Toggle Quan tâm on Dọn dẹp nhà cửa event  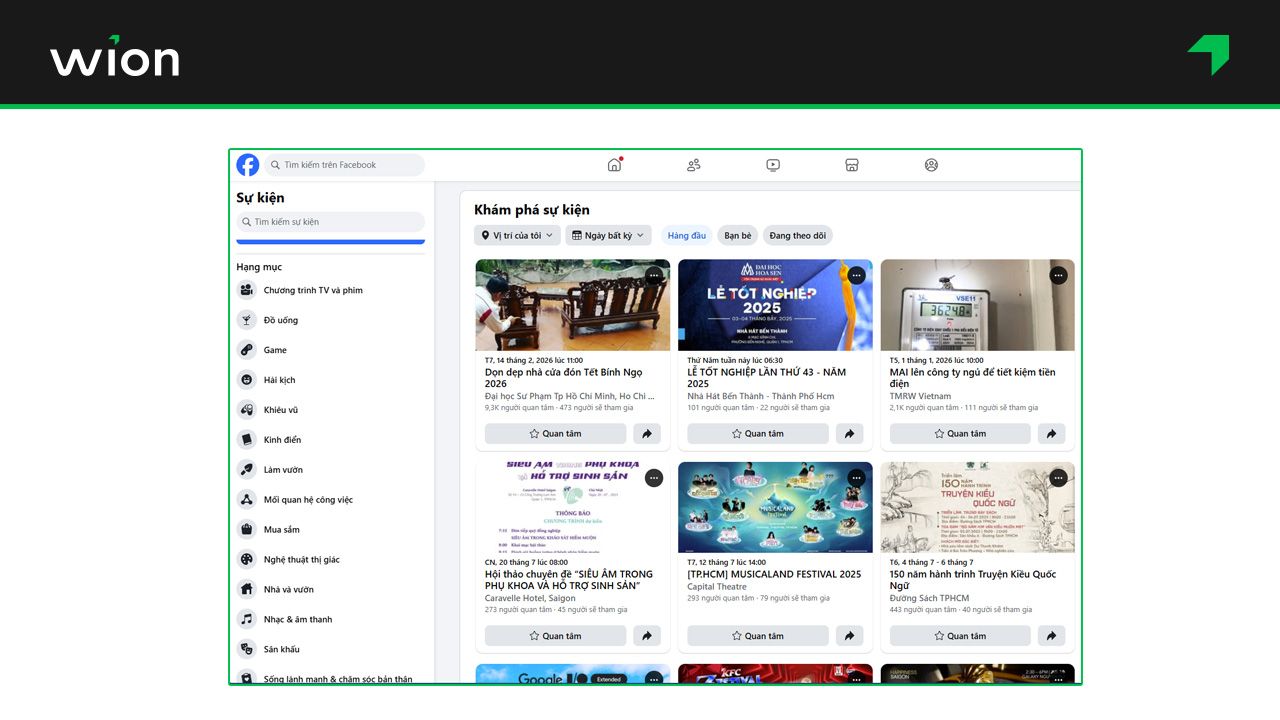(x=555, y=434)
